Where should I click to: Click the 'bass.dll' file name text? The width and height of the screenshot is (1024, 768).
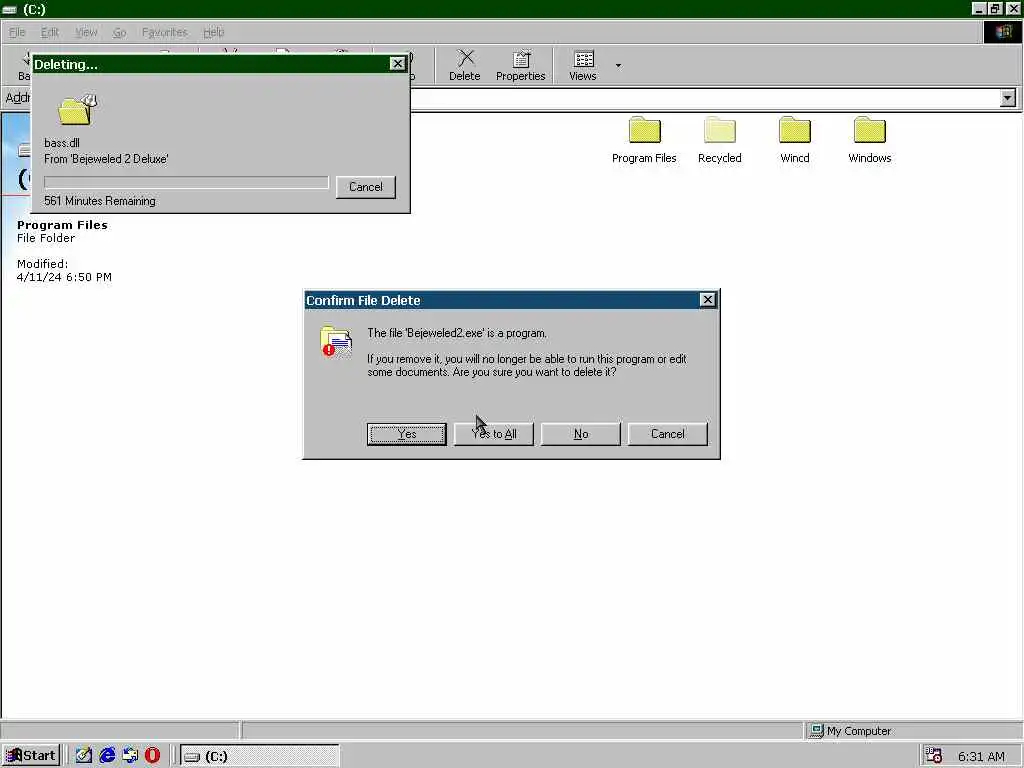point(62,142)
